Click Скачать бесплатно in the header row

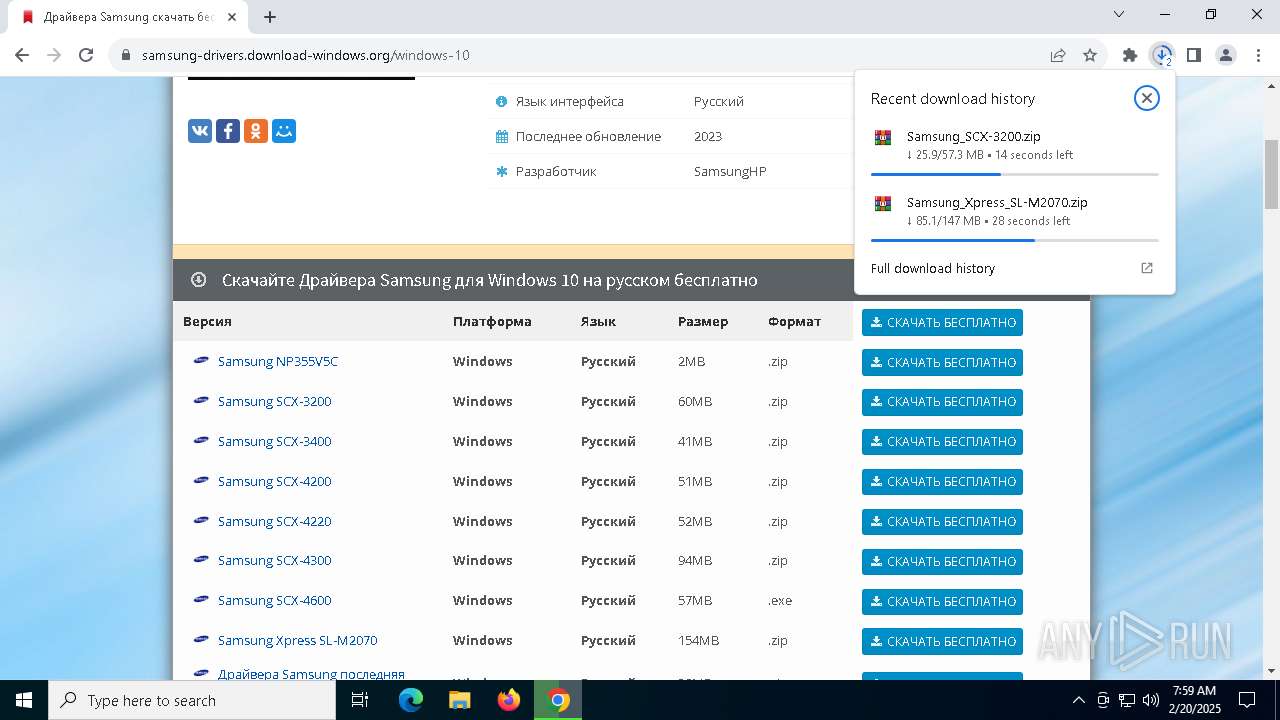point(942,322)
